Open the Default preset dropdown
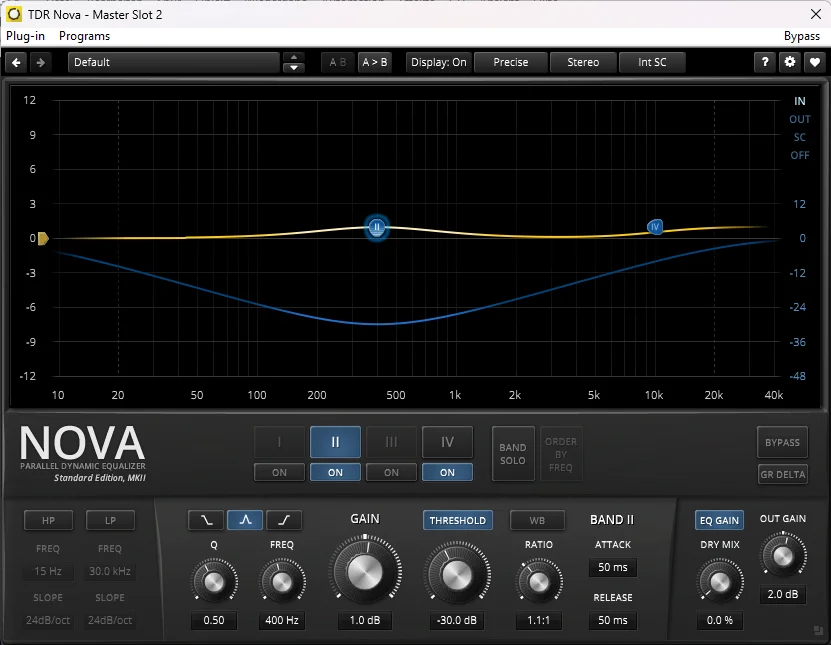The width and height of the screenshot is (831, 645). click(174, 63)
